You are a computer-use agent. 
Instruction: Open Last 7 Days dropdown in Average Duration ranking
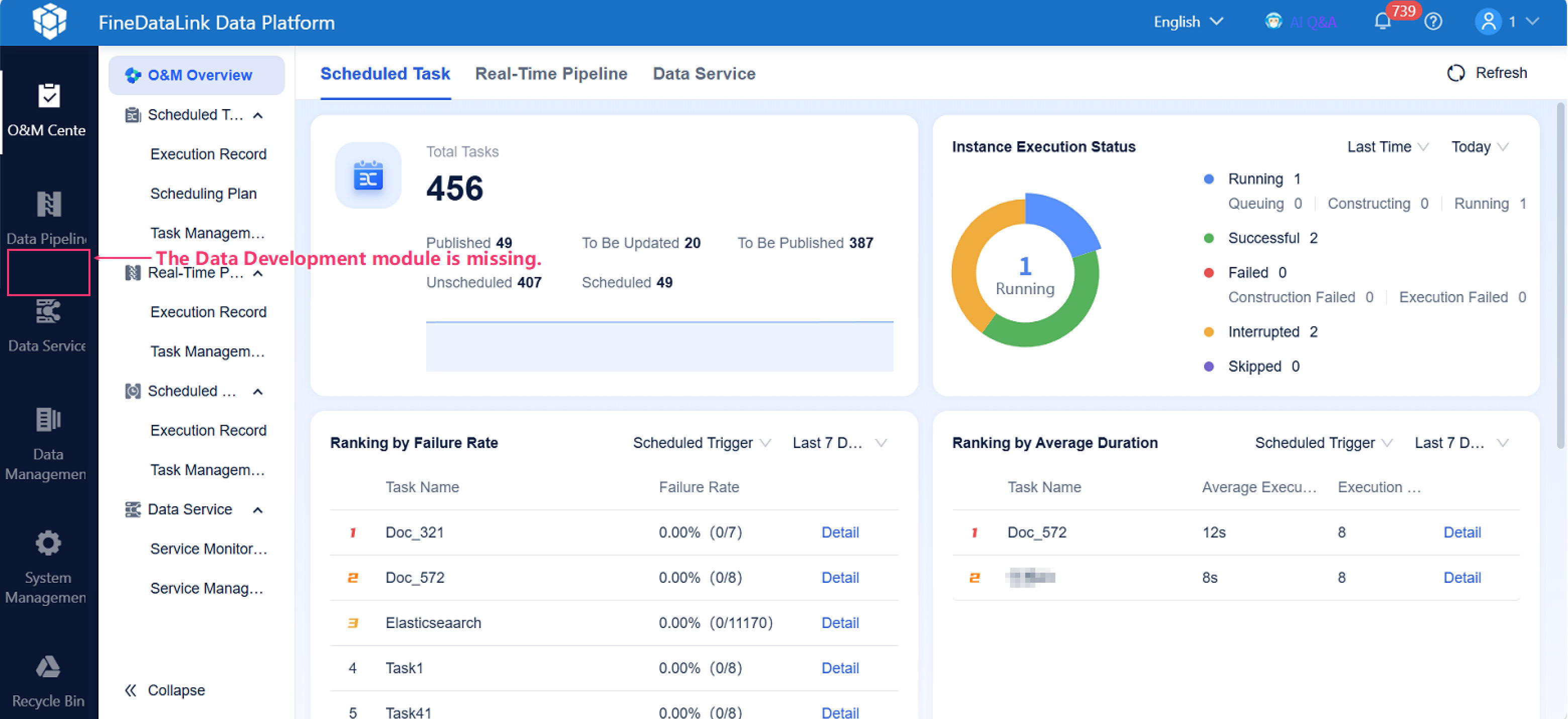click(x=1461, y=442)
